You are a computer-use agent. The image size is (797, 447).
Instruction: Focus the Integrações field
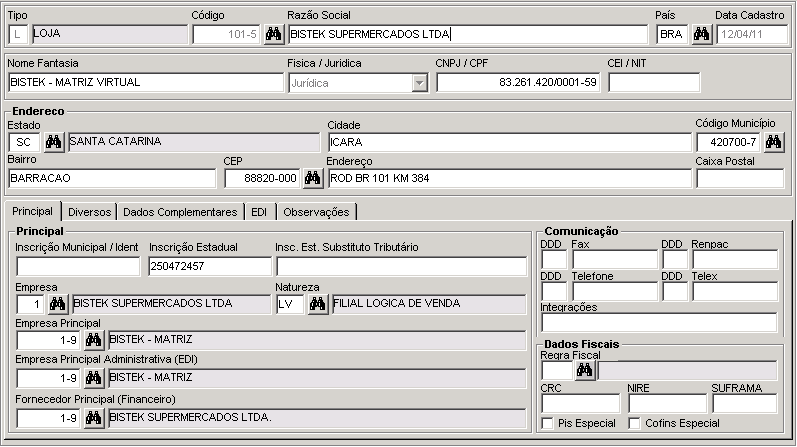point(659,322)
